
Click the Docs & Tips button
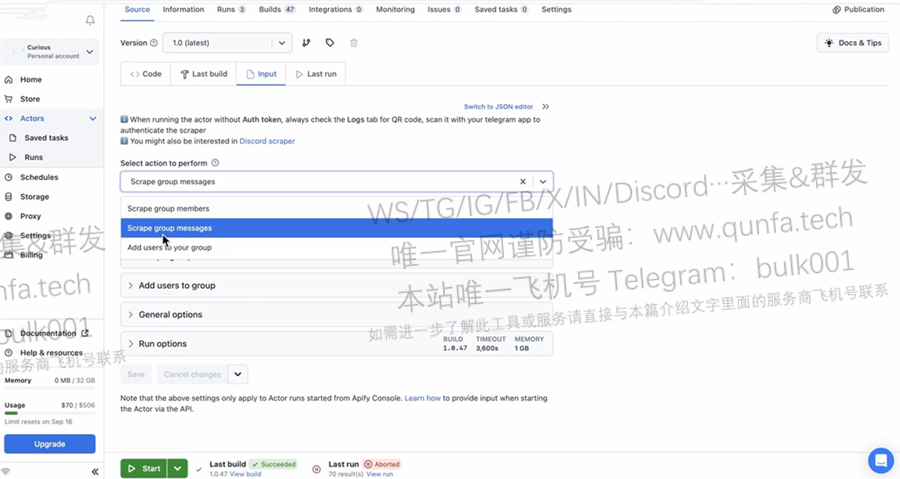852,43
